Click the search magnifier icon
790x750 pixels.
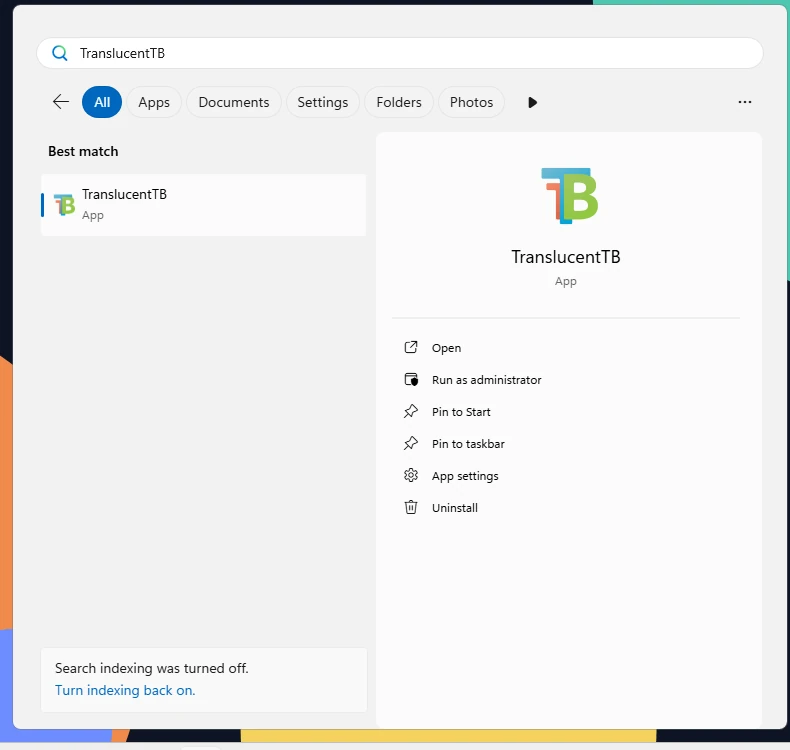(59, 53)
